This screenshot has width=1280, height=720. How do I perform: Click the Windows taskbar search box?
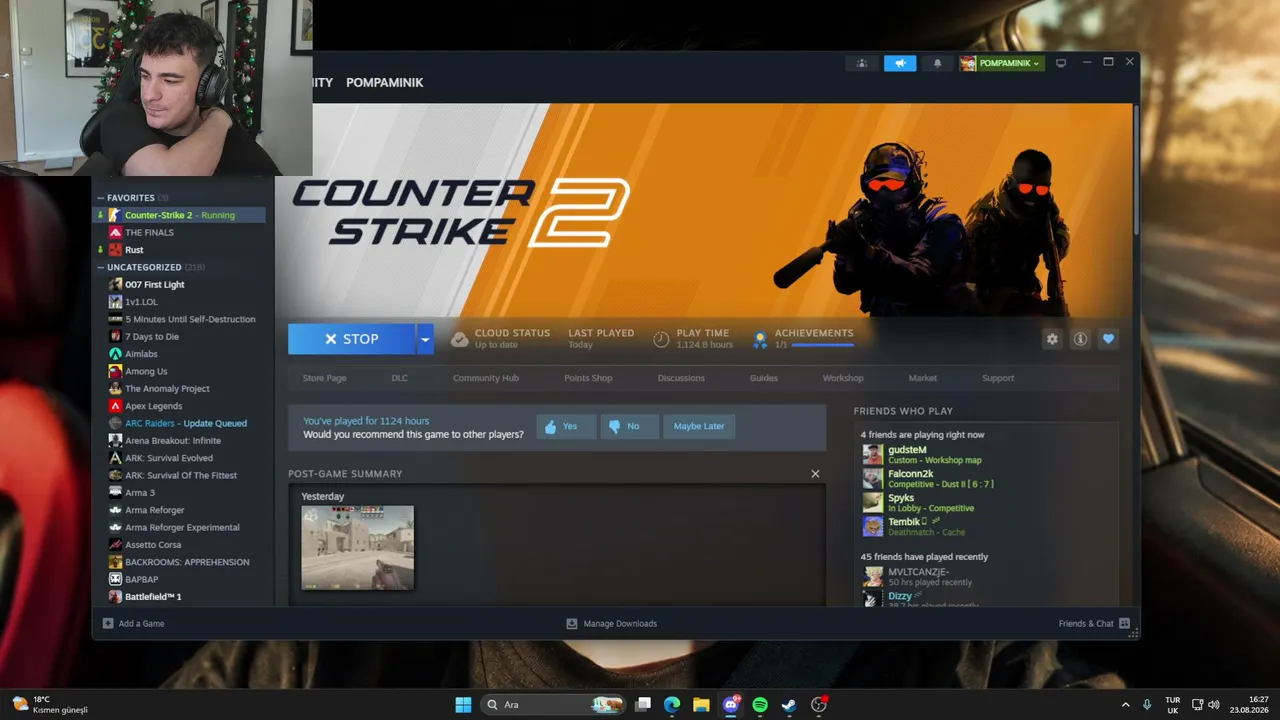click(554, 705)
